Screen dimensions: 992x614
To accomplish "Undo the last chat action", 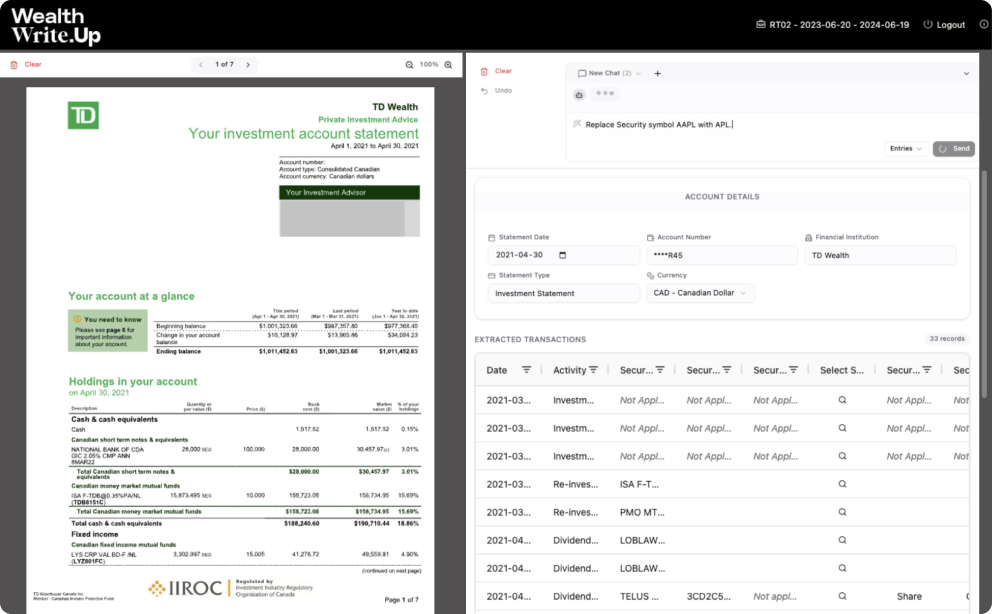I will click(x=496, y=90).
